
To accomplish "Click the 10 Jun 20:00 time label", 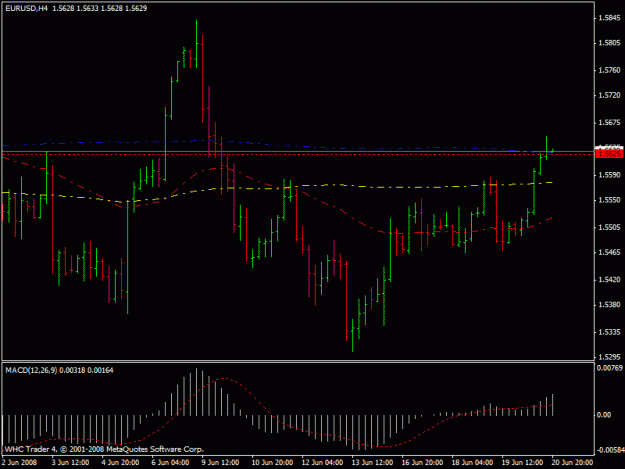I will coord(272,462).
